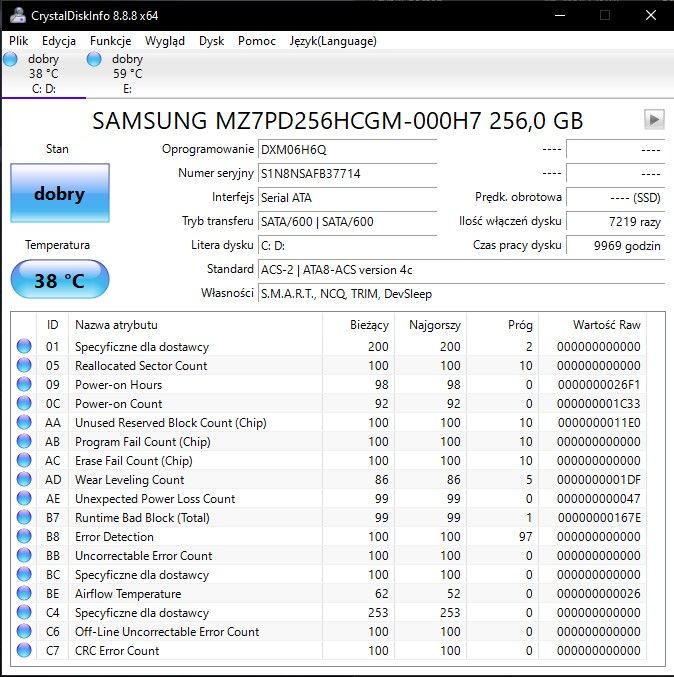Image resolution: width=674 pixels, height=677 pixels.
Task: Click status orb for attribute ID BC
Action: click(24, 574)
